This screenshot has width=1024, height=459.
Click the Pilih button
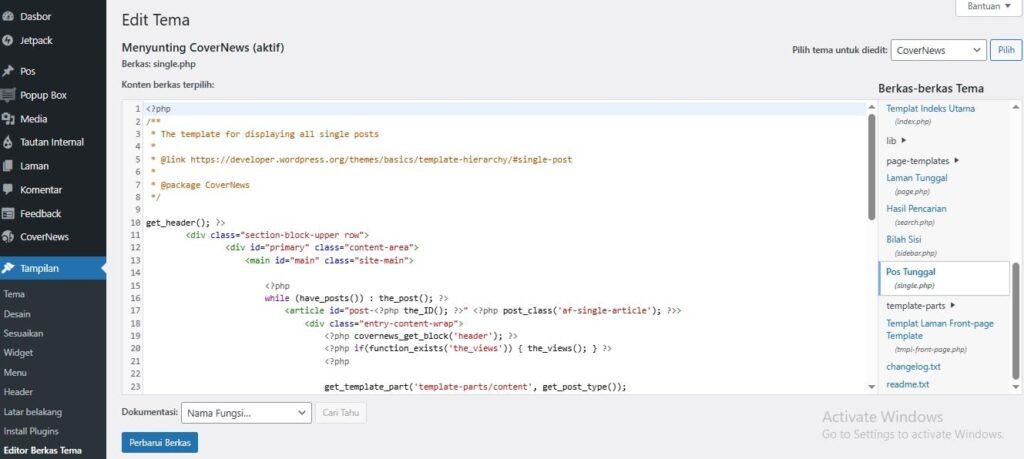(1006, 50)
